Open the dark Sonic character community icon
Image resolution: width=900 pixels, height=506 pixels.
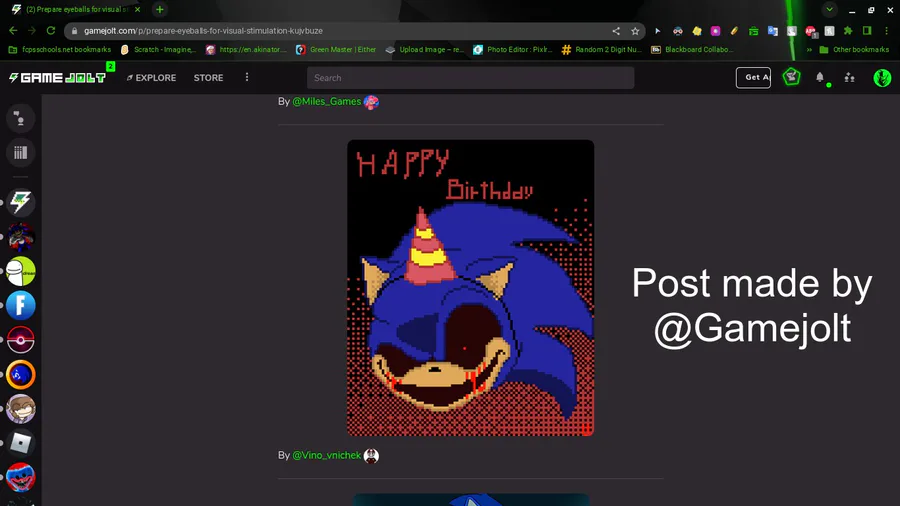[x=21, y=236]
